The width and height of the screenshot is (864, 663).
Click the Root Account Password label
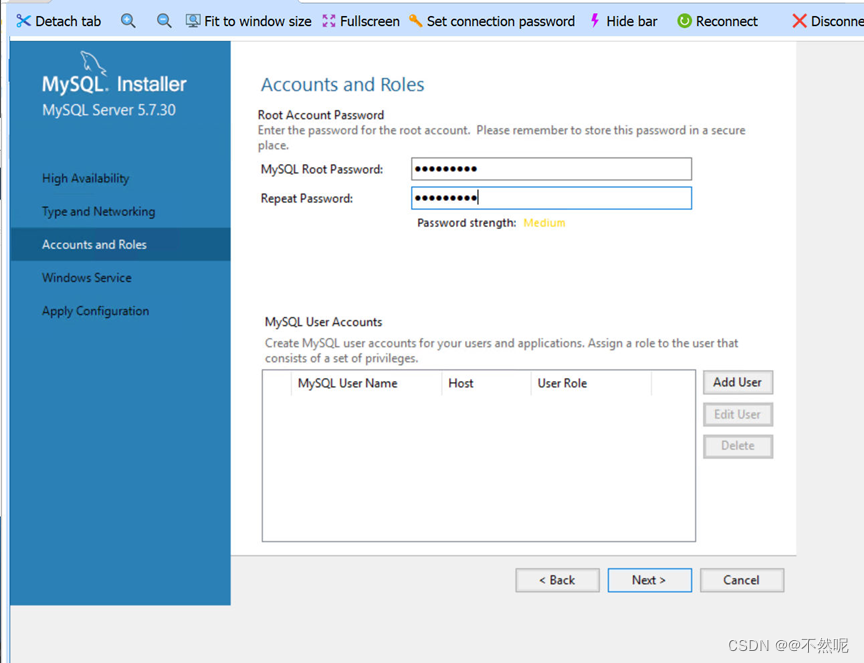[321, 115]
